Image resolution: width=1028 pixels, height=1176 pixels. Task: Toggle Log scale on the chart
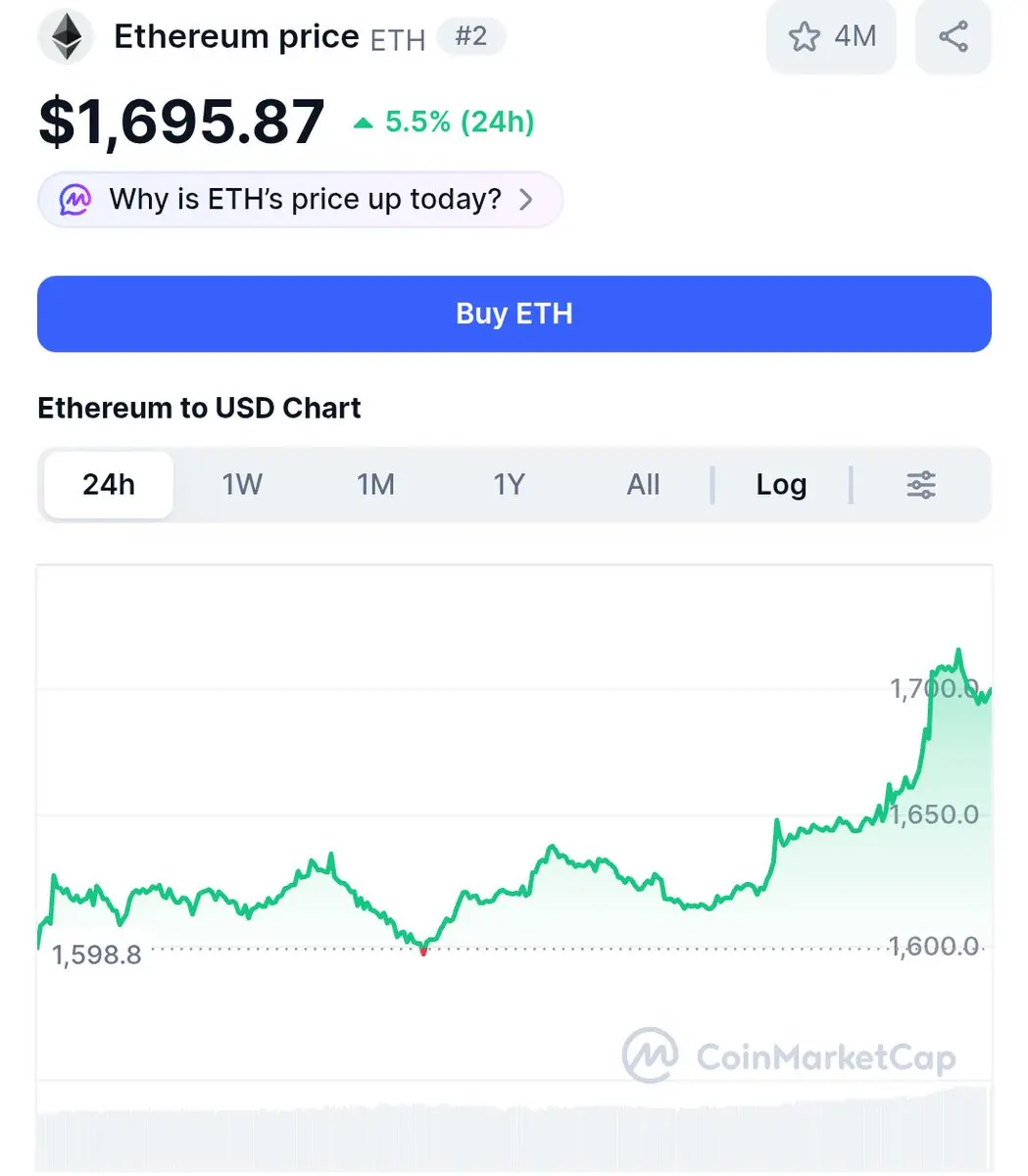point(781,484)
